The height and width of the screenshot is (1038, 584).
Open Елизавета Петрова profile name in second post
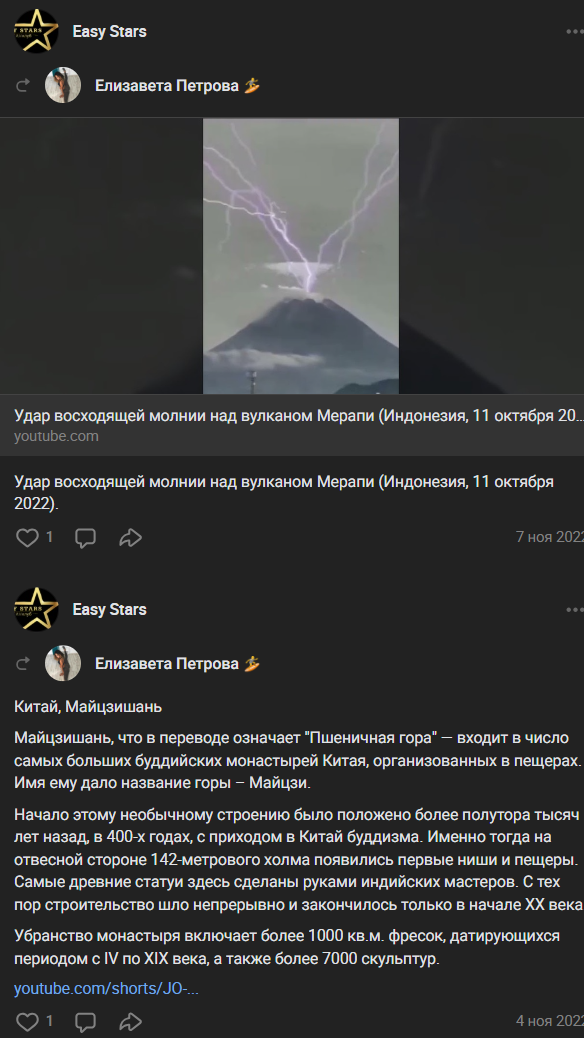(166, 663)
